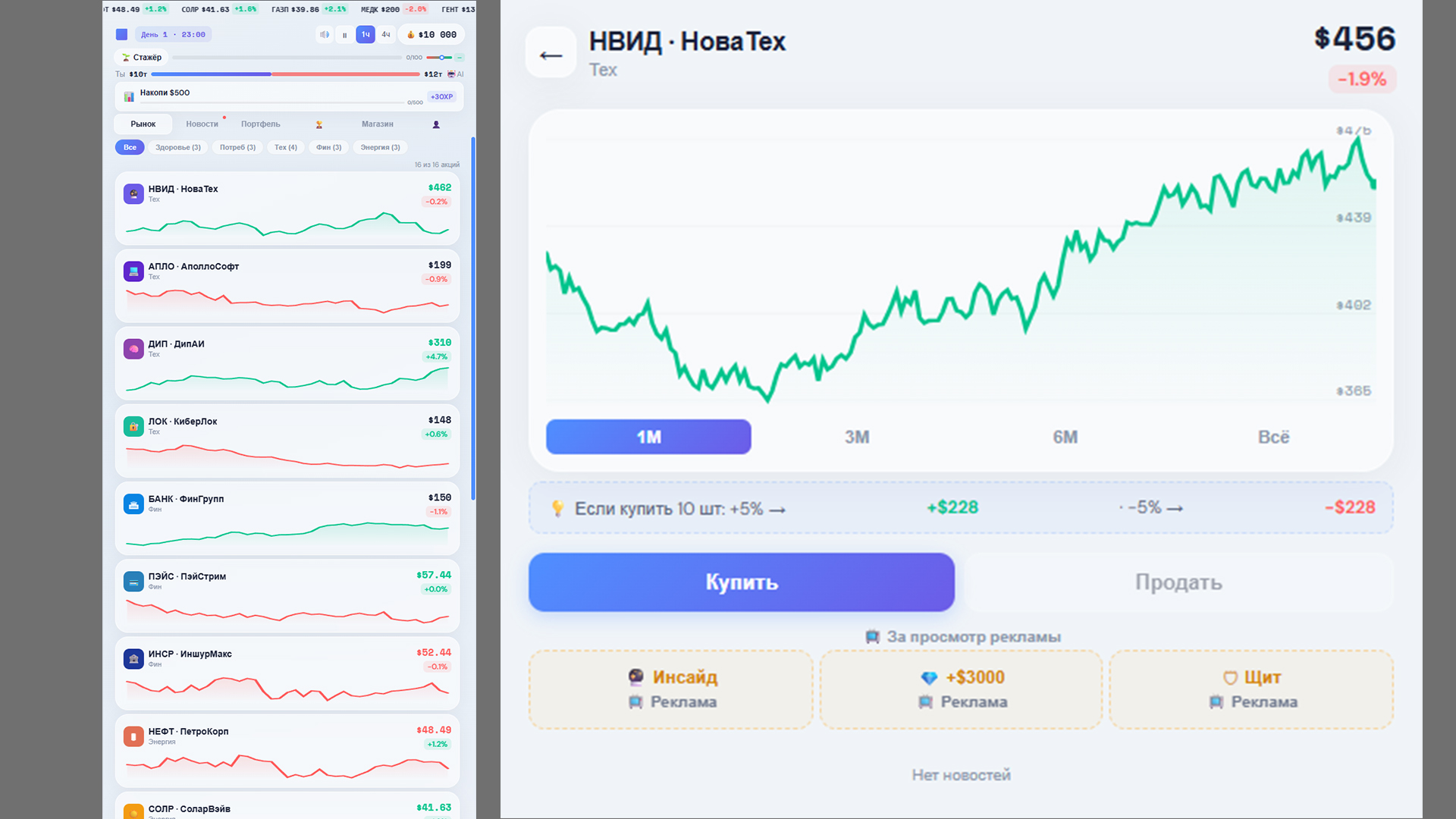Image resolution: width=1456 pixels, height=819 pixels.
Task: Click the bar chart goal icon
Action: pos(129,96)
